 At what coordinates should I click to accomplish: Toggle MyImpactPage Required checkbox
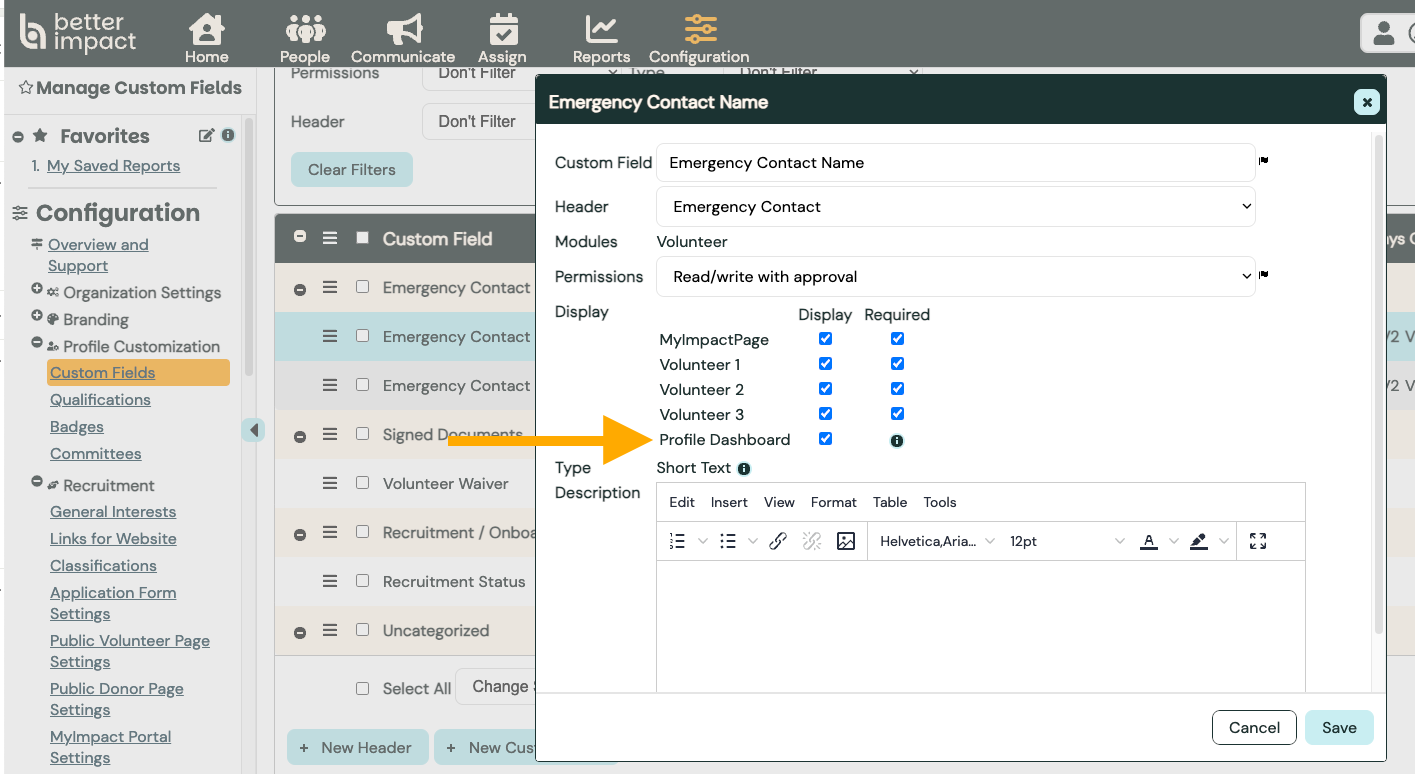897,339
